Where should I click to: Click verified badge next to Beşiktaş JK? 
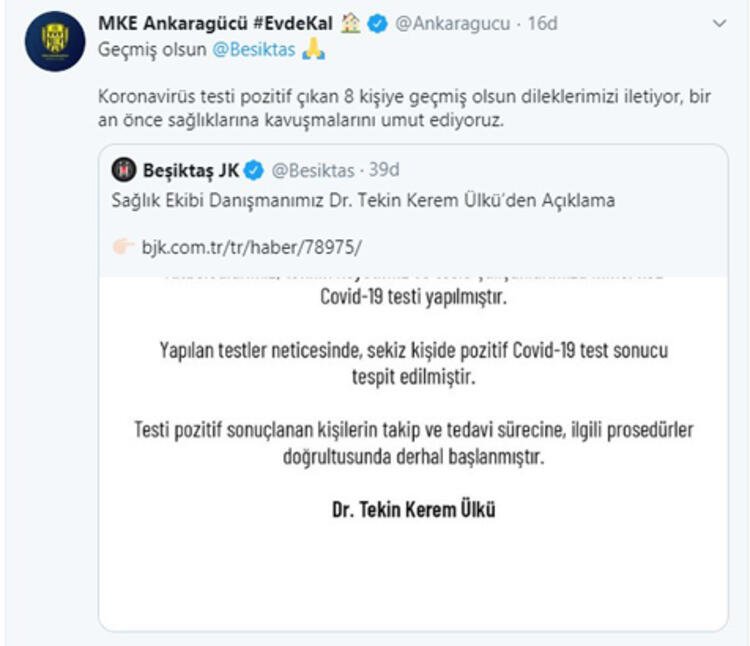coord(255,169)
